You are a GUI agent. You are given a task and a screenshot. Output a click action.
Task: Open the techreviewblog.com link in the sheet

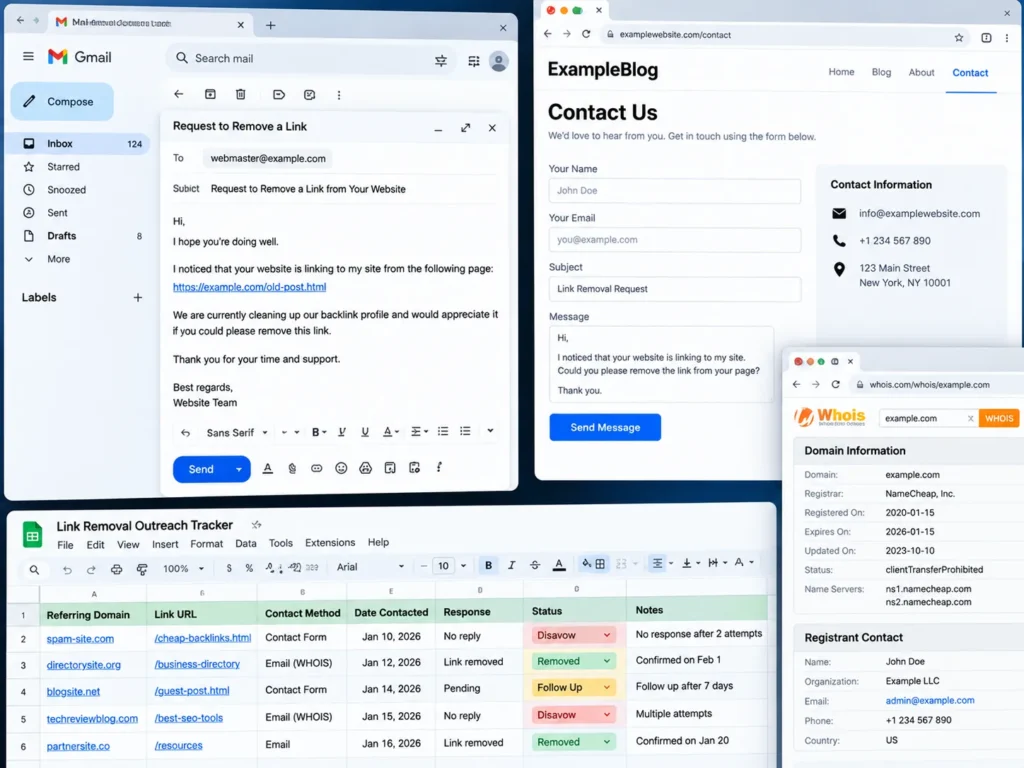coord(92,718)
